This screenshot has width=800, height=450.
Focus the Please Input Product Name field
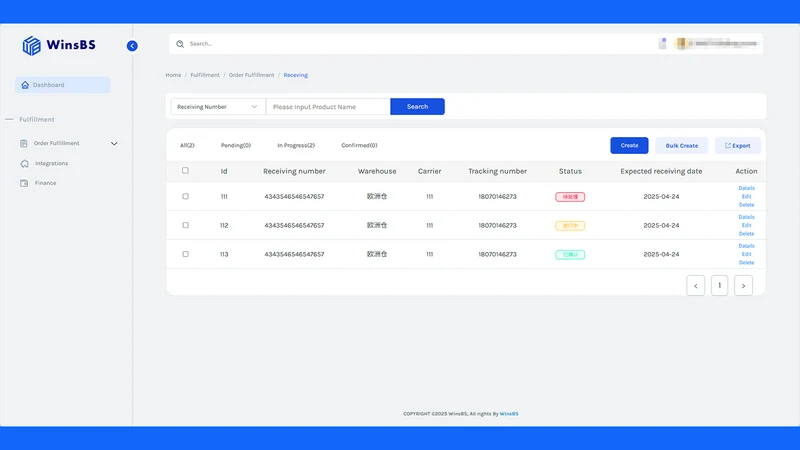point(328,107)
